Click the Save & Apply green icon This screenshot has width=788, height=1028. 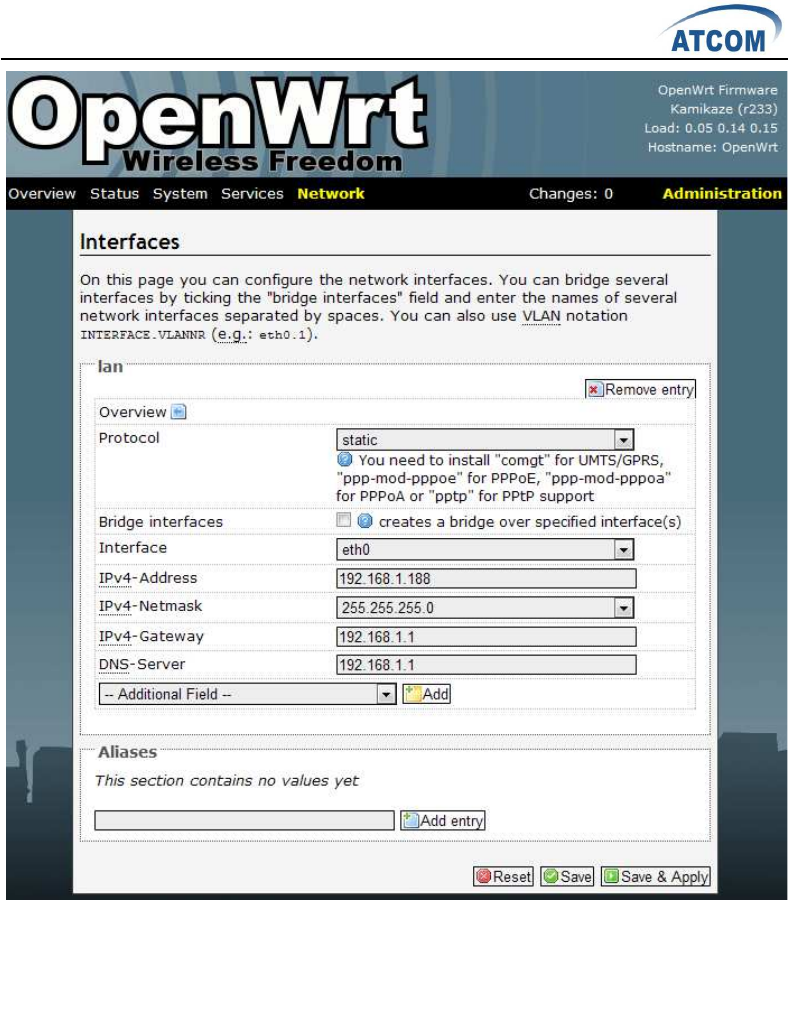click(611, 877)
